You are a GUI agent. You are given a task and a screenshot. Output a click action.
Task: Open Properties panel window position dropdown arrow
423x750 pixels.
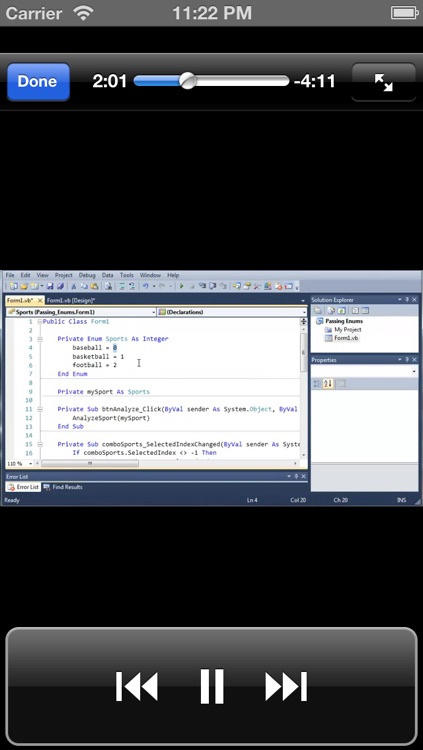pos(400,360)
